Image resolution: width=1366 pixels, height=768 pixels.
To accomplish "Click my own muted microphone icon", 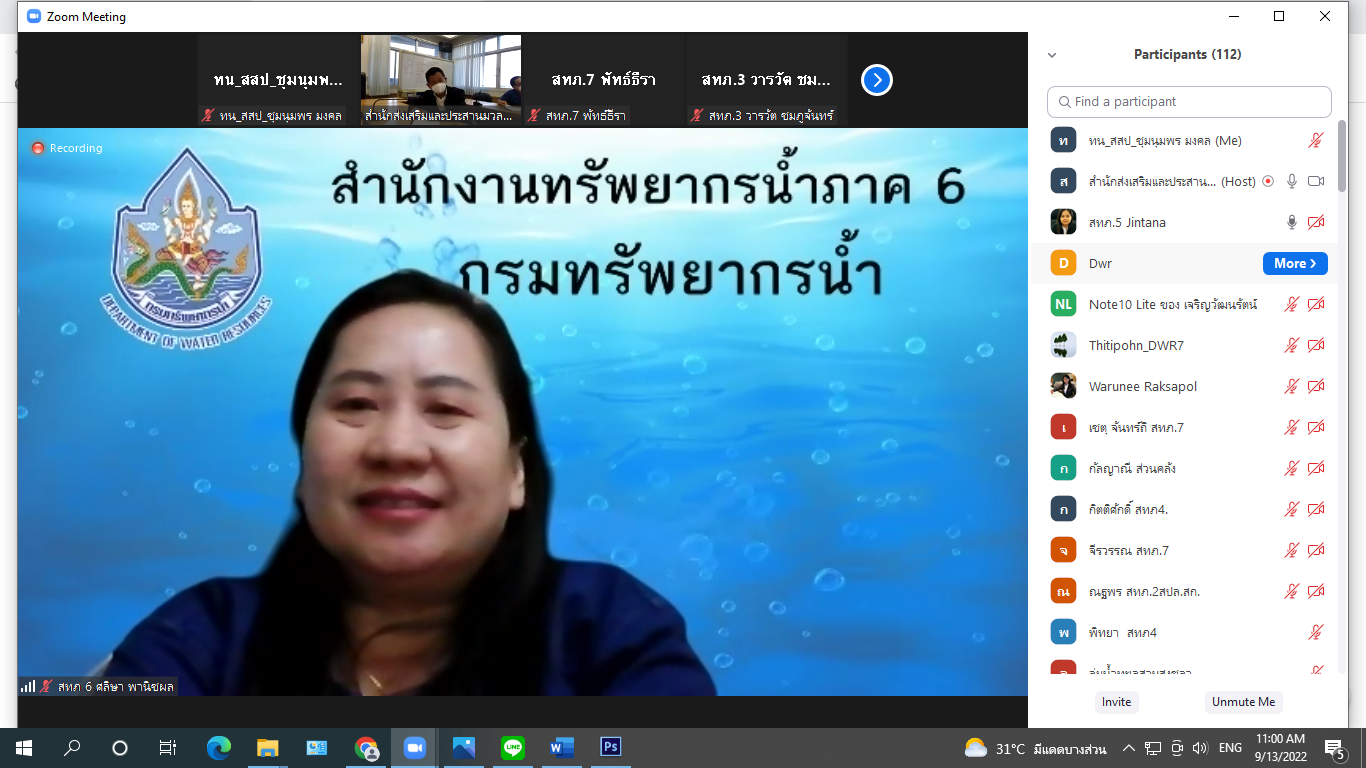I will point(1316,141).
